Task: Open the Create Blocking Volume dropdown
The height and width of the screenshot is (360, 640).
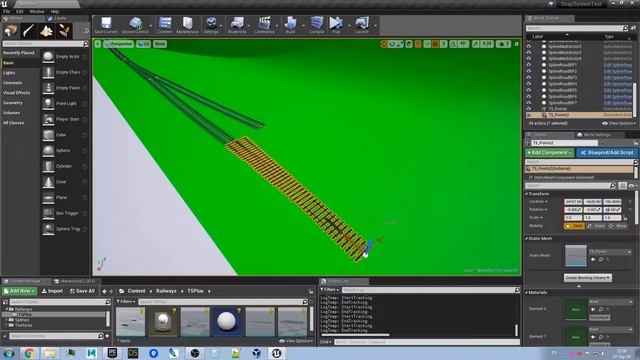Action: click(x=587, y=278)
